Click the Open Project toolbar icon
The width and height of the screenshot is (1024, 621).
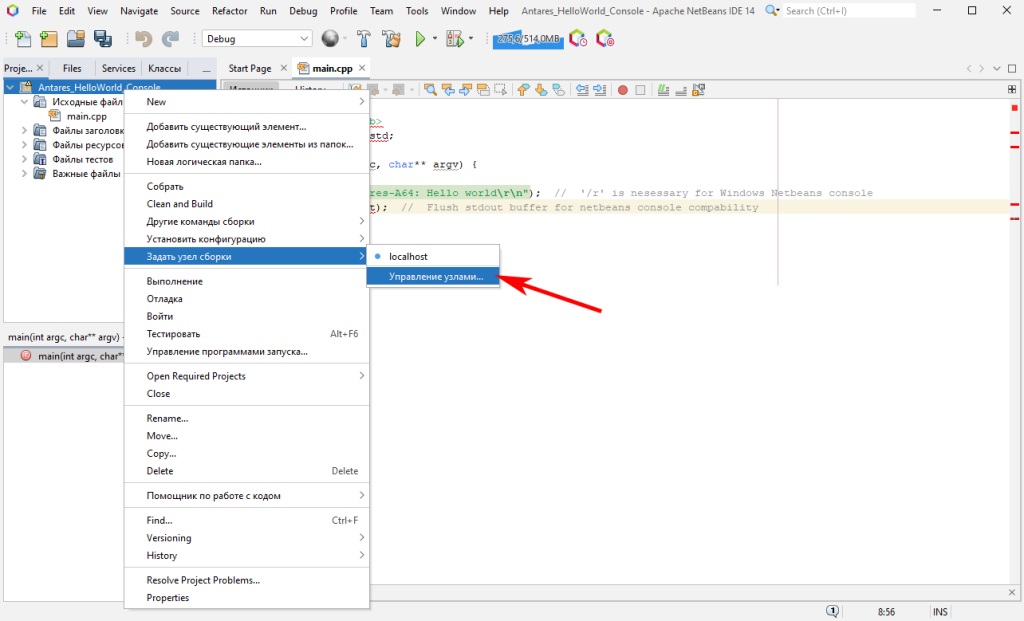pyautogui.click(x=76, y=39)
